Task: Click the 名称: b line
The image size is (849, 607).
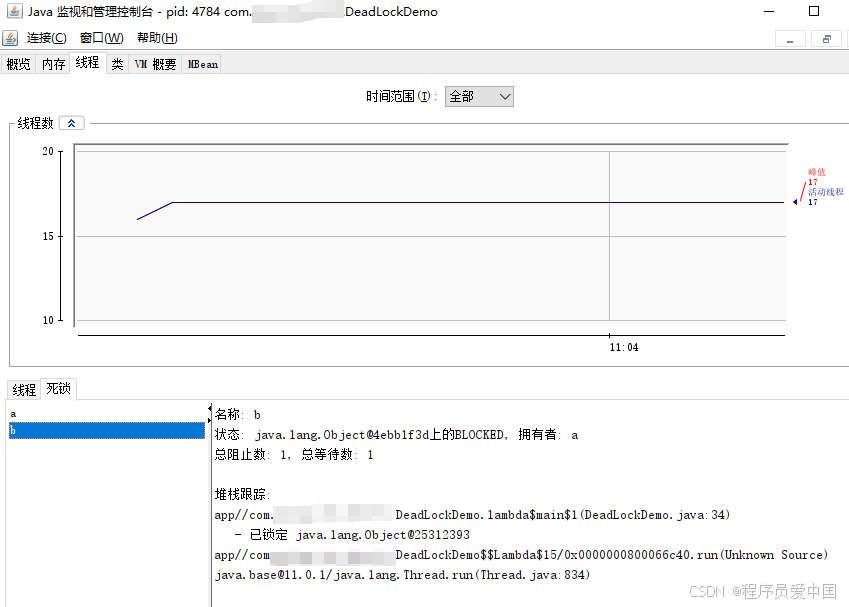Action: coord(238,415)
